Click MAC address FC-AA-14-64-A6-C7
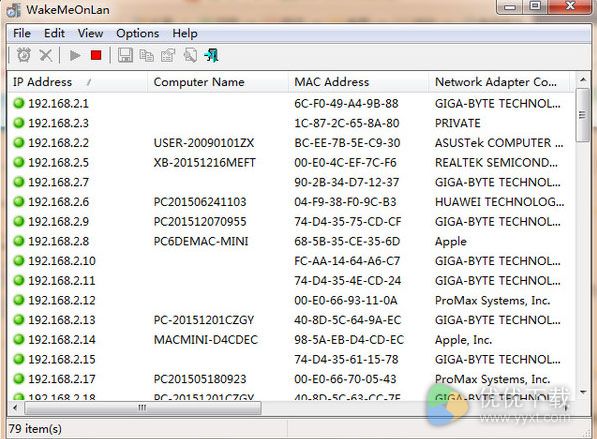Image resolution: width=597 pixels, height=439 pixels. [x=347, y=261]
